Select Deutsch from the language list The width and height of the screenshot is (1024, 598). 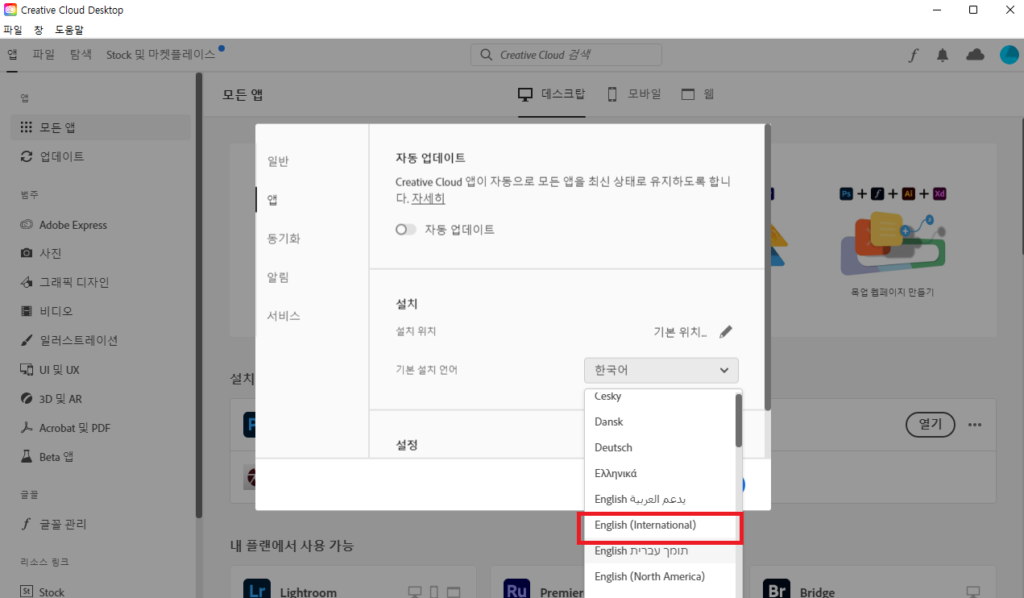pyautogui.click(x=660, y=448)
